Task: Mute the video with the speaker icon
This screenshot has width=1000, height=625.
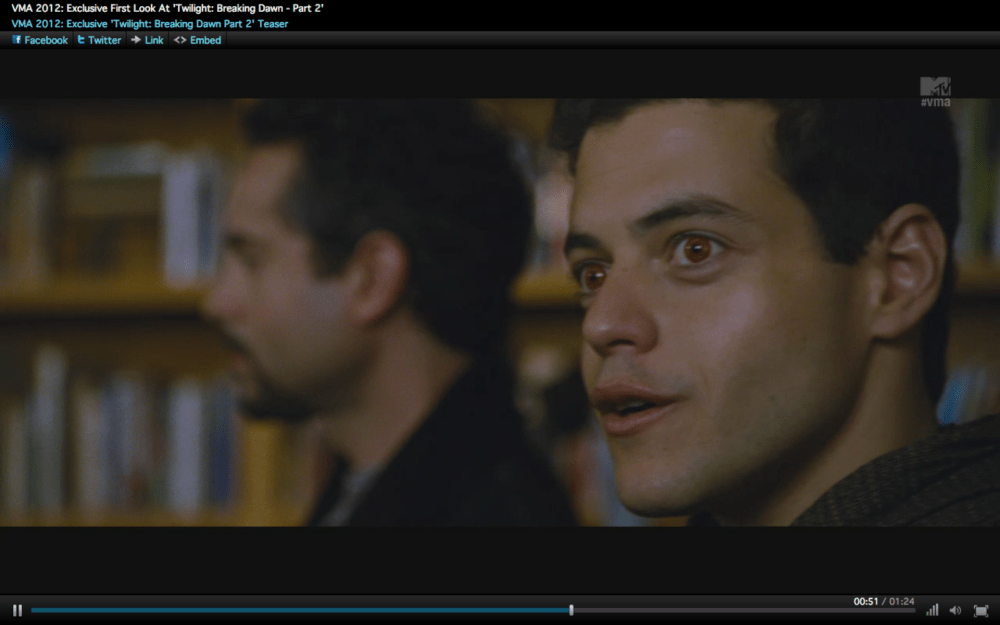Action: 955,610
